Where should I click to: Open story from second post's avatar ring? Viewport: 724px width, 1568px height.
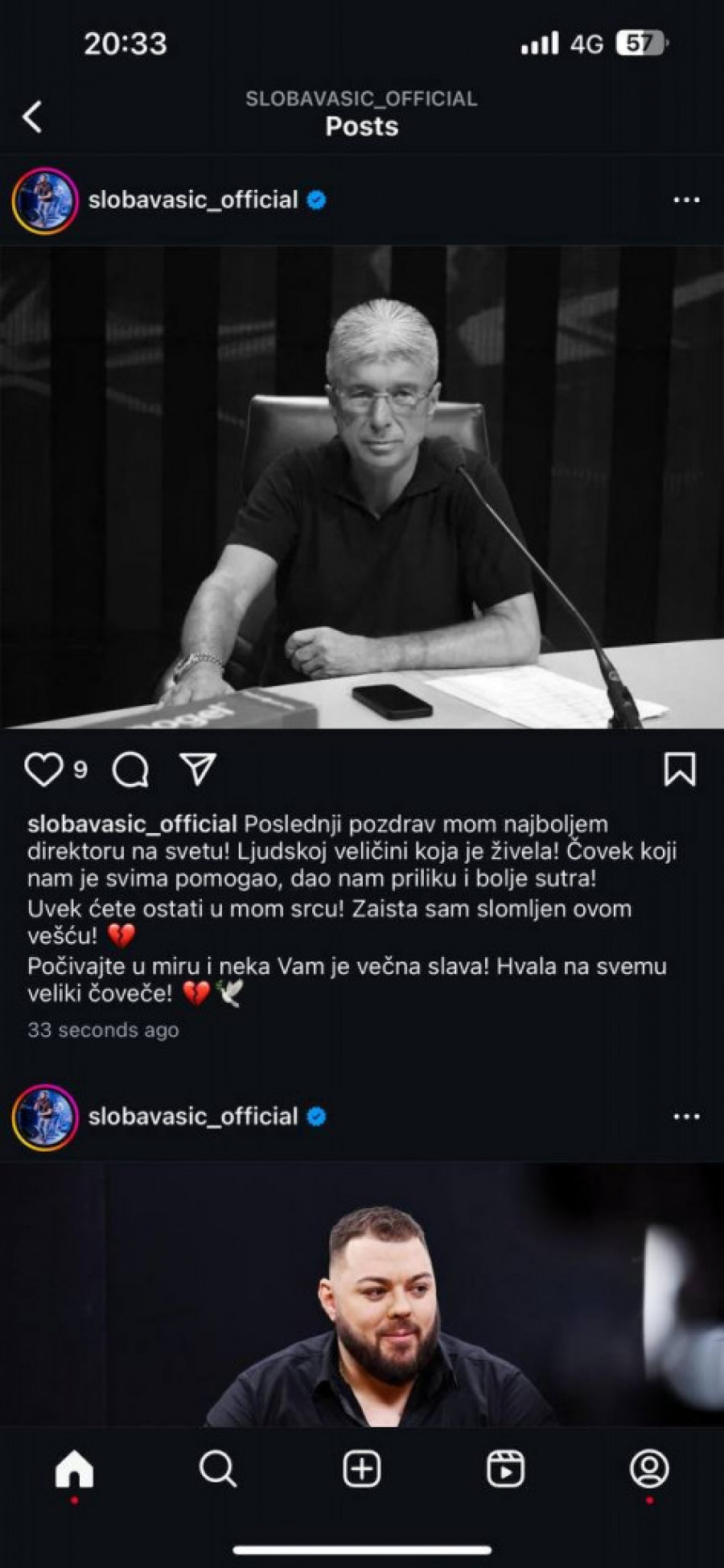[45, 1117]
